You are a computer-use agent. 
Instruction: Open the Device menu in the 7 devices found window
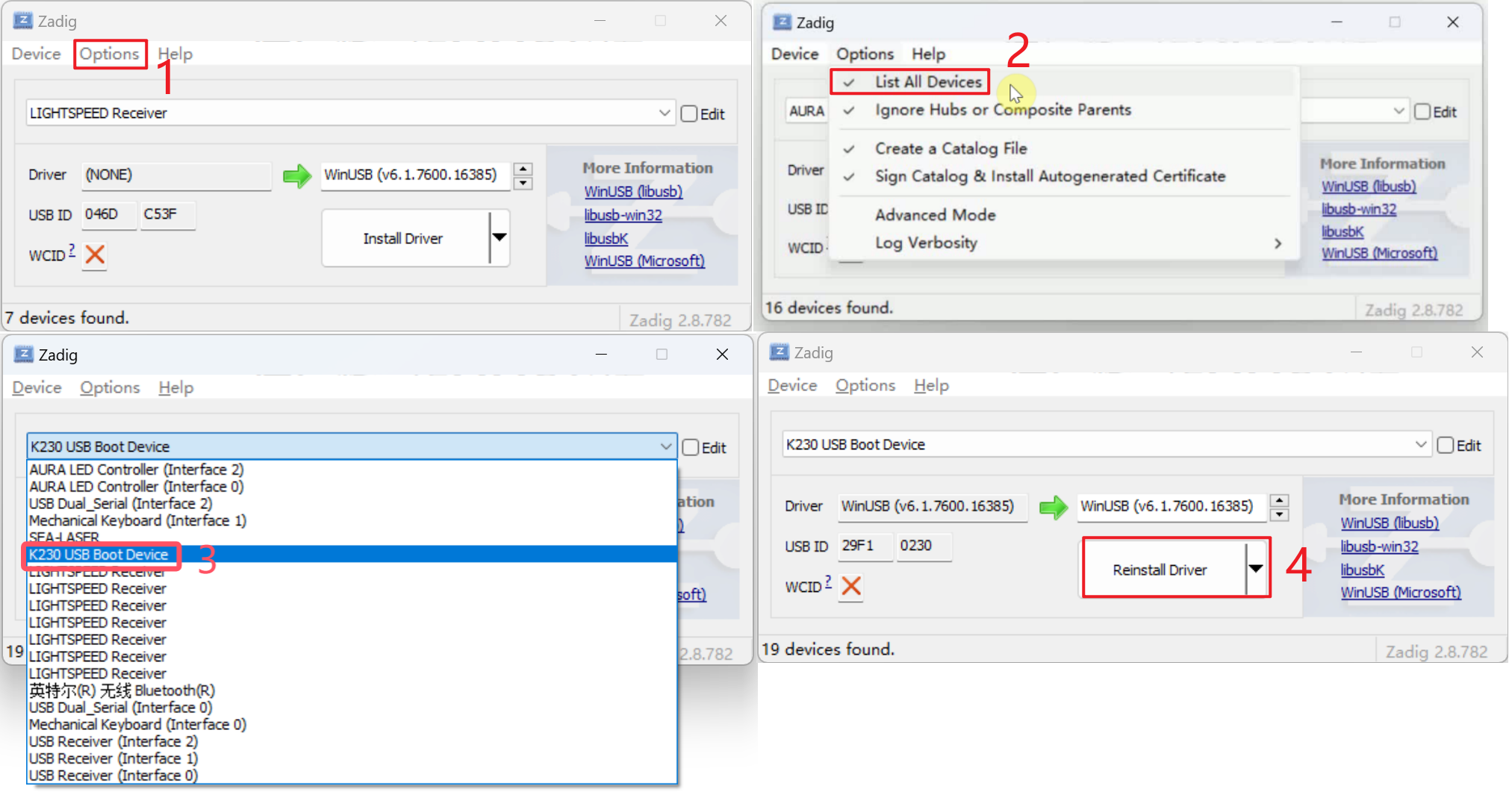click(36, 54)
